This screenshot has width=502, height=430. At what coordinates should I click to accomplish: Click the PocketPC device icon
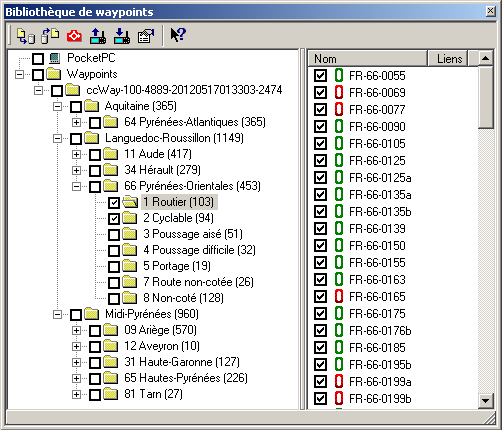54,58
